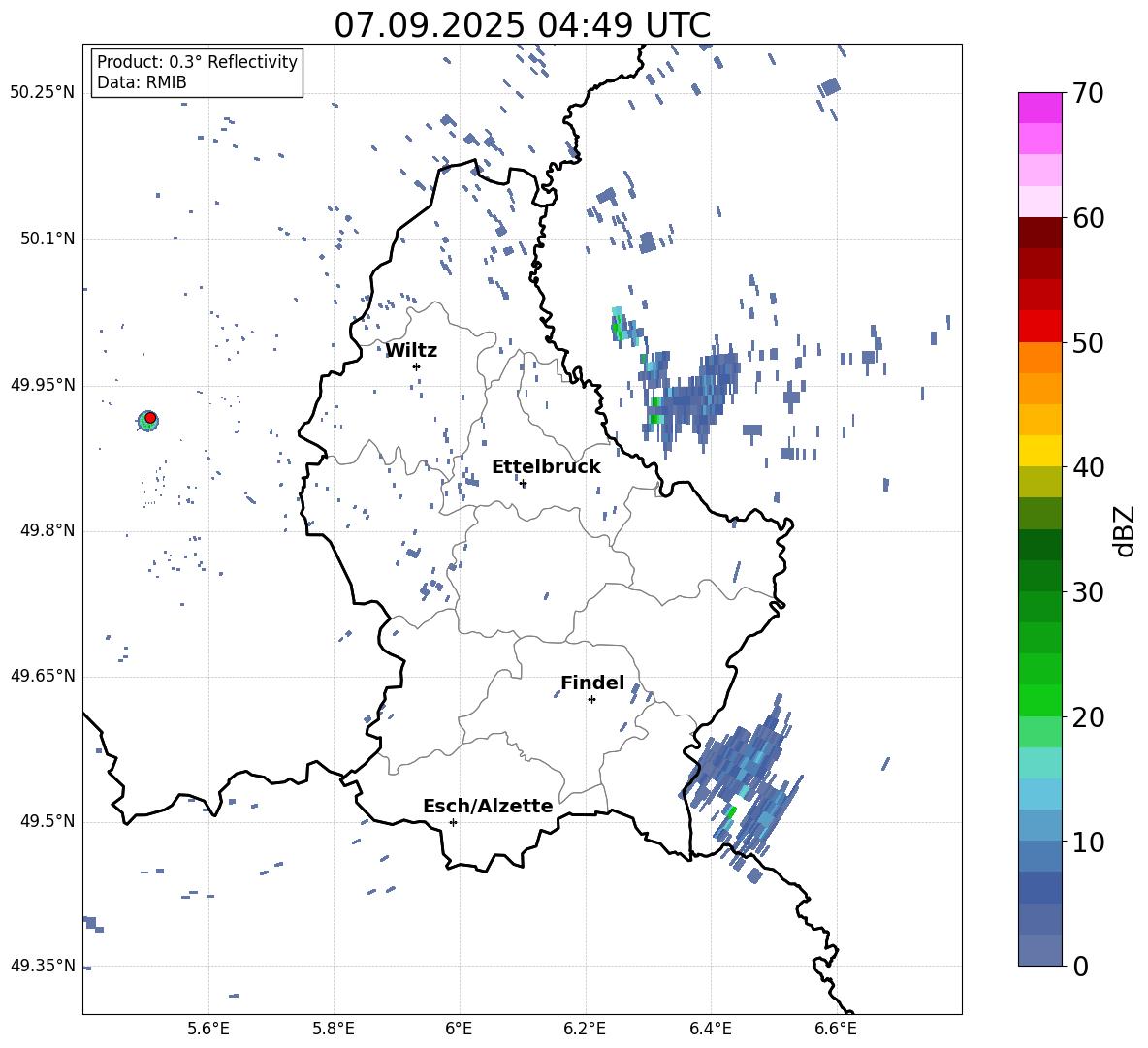Viewport: 1148px width, 1048px height.
Task: Click the 70 value on the colorbar
Action: (x=1088, y=93)
